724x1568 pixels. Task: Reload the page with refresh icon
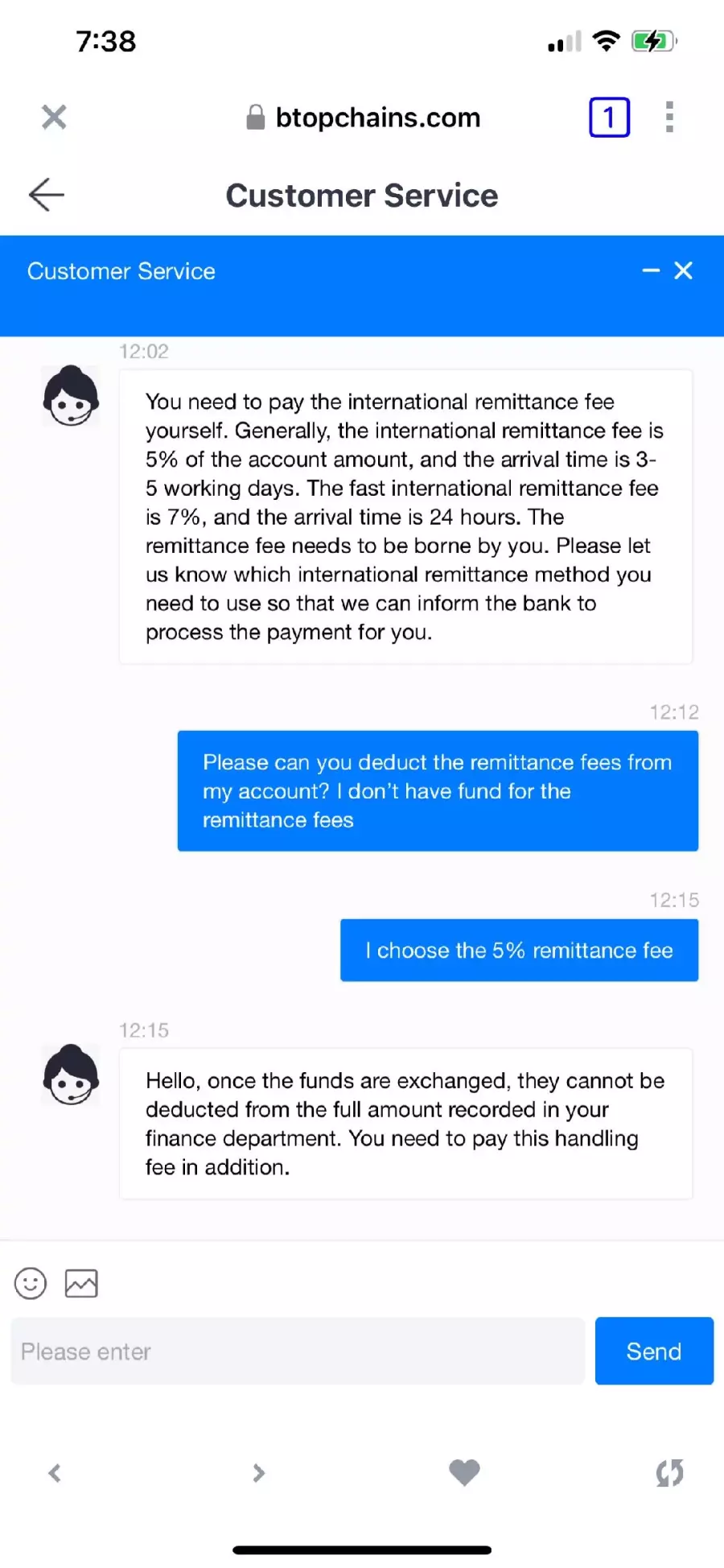[669, 1473]
